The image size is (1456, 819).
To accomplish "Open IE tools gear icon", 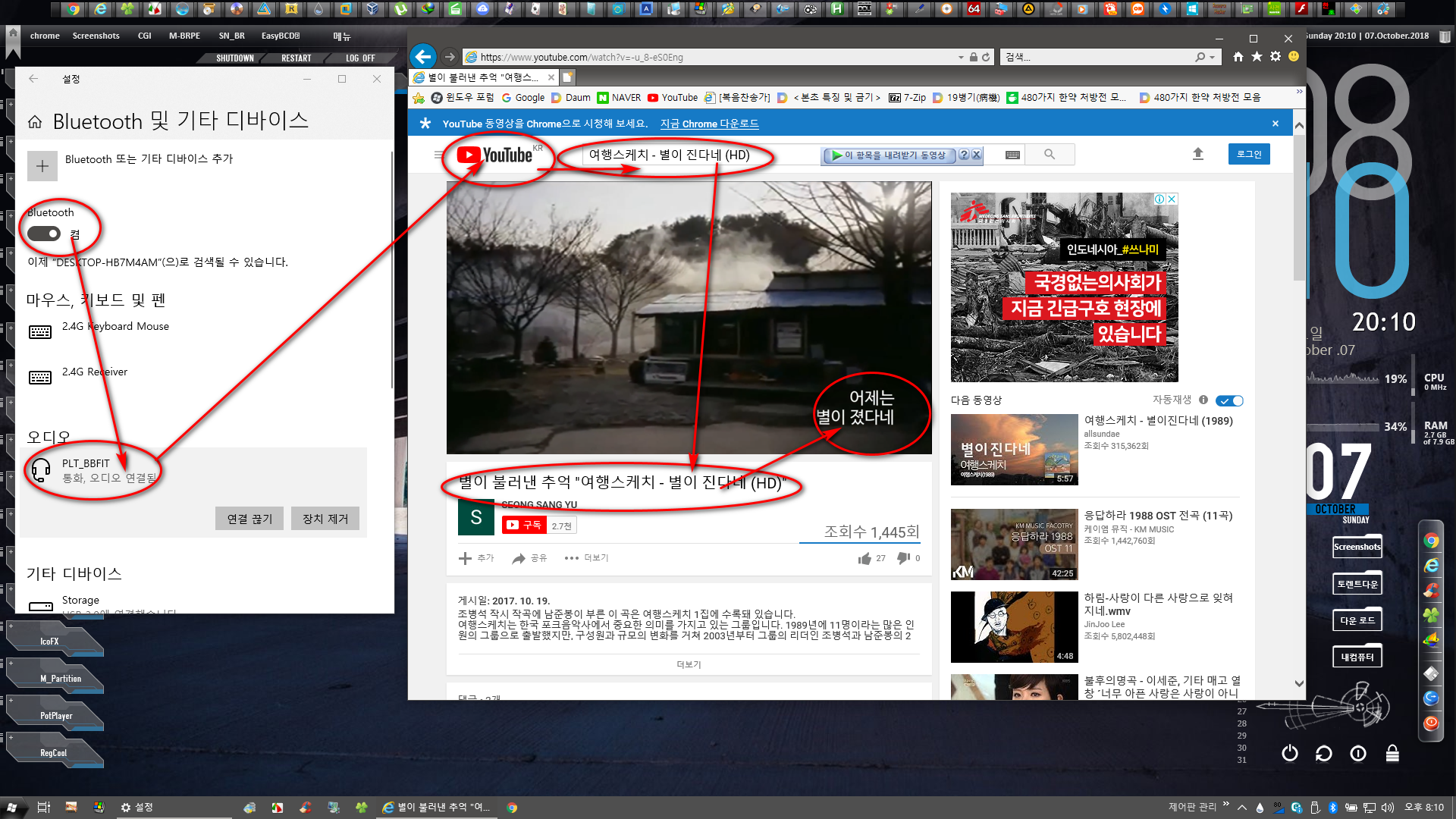I will point(1276,57).
